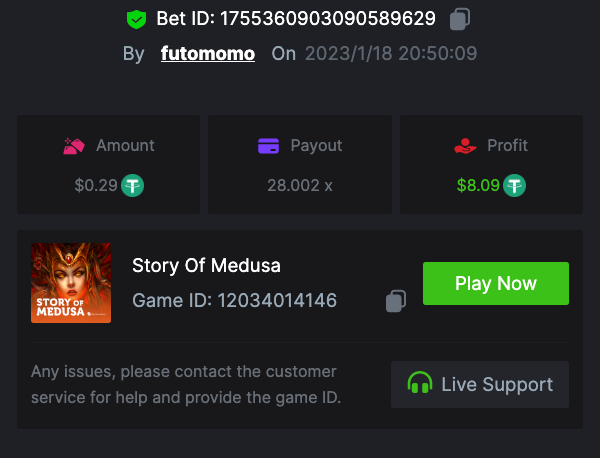Click the Amount money icon

[73, 146]
